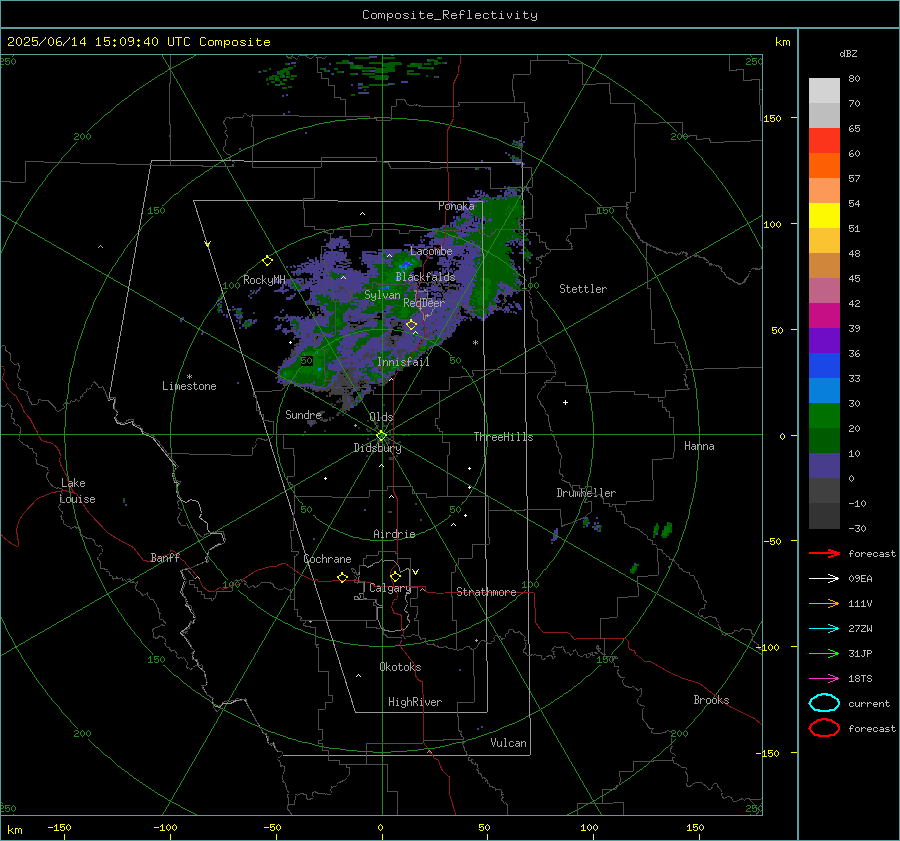Click the dark green 20-10 dBZ swatch
Viewport: 900px width, 841px height.
[x=824, y=441]
